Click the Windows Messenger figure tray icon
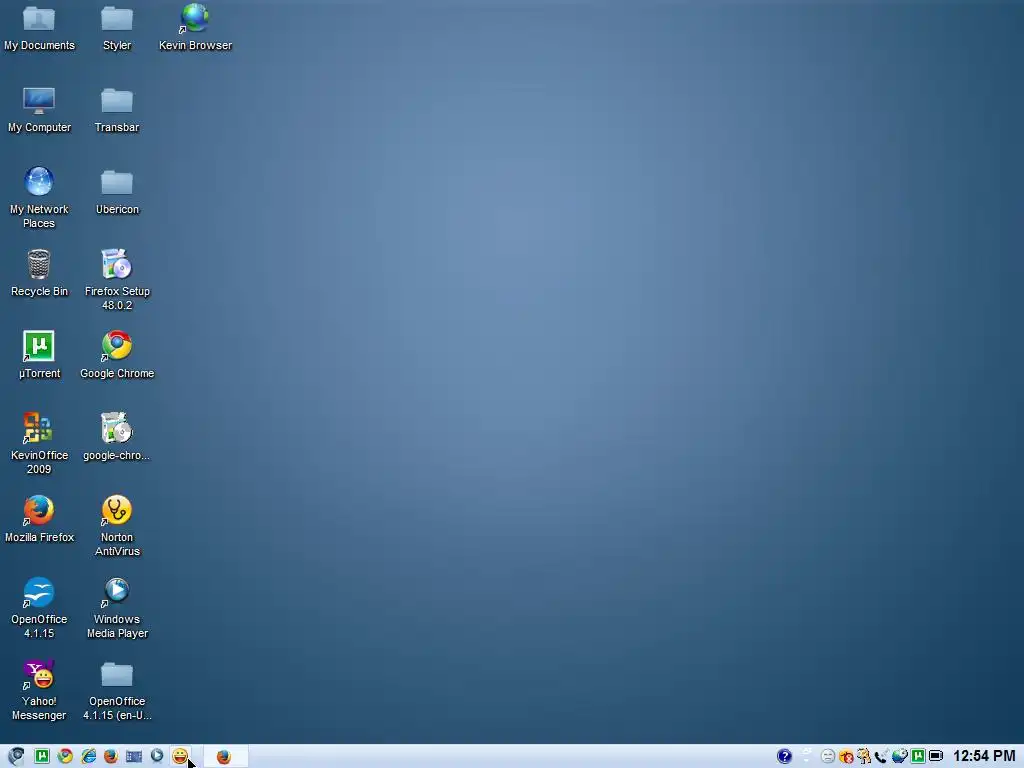Viewport: 1024px width, 768px height. coord(863,756)
